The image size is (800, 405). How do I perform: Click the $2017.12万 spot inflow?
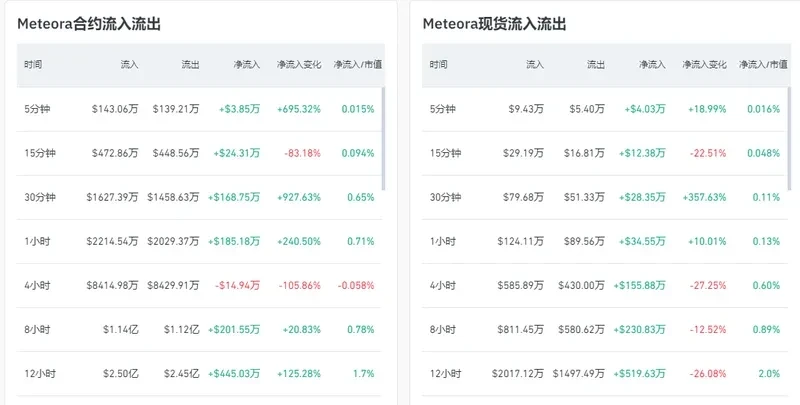pyautogui.click(x=518, y=374)
